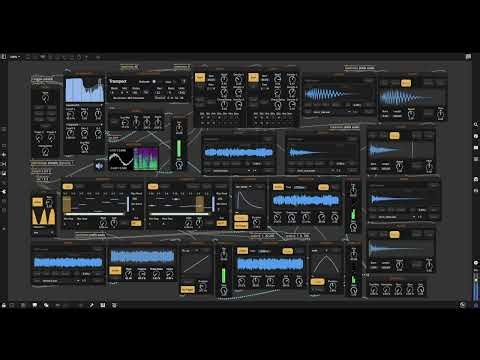Click the orange button at the second sequencer's bottom right

pos(221,223)
